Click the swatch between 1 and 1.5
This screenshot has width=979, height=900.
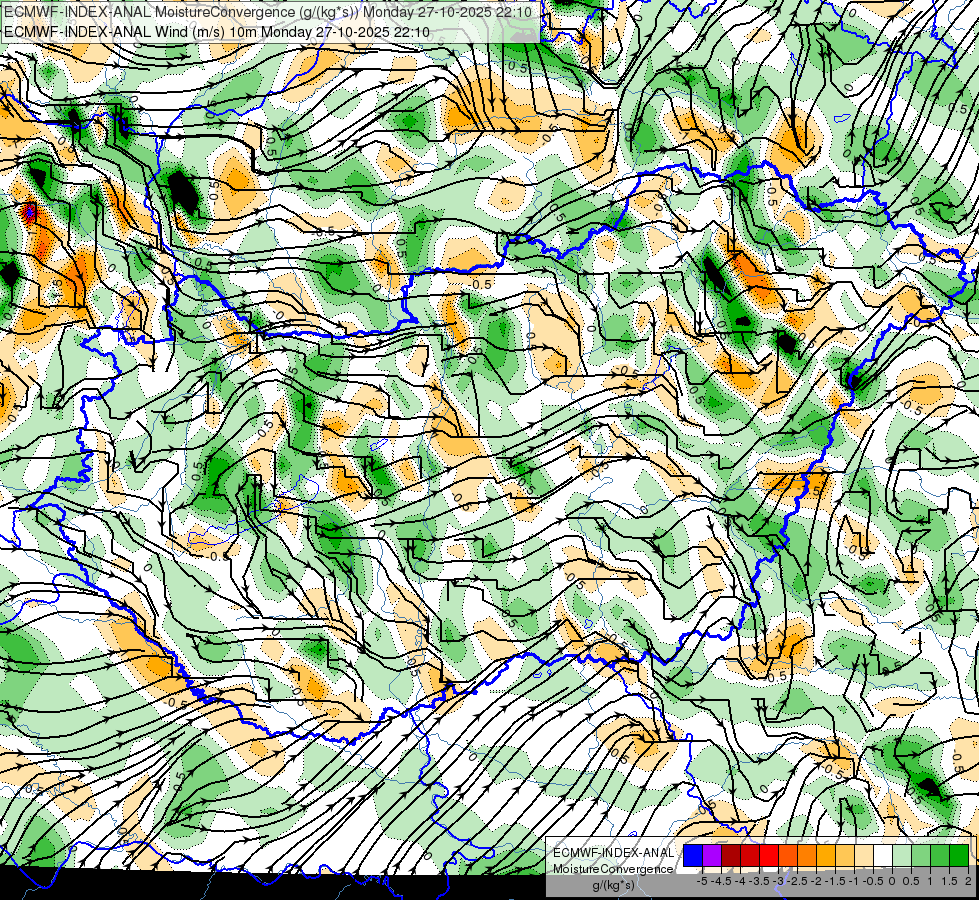(x=940, y=856)
